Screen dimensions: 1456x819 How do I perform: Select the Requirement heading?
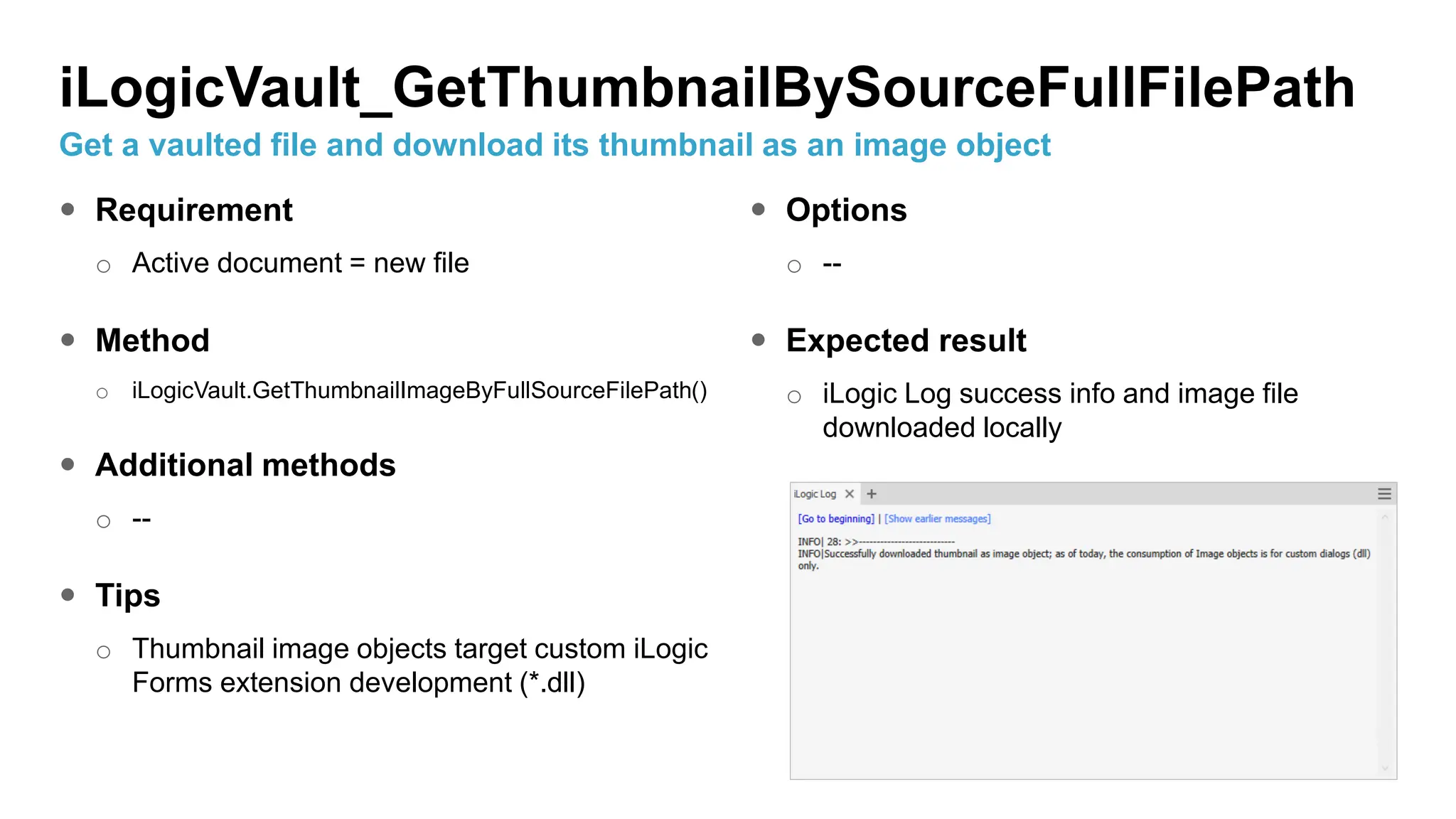click(x=193, y=210)
